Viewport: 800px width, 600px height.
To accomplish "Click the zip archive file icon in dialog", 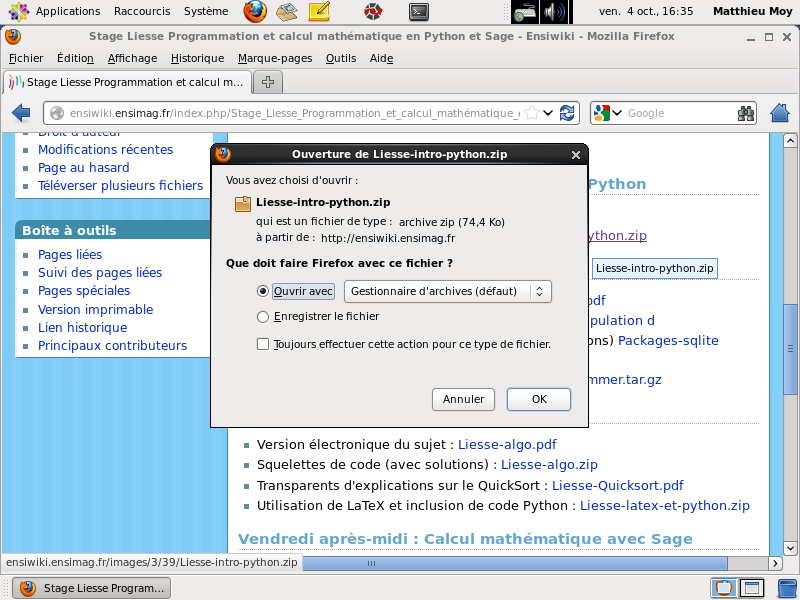I will point(243,204).
